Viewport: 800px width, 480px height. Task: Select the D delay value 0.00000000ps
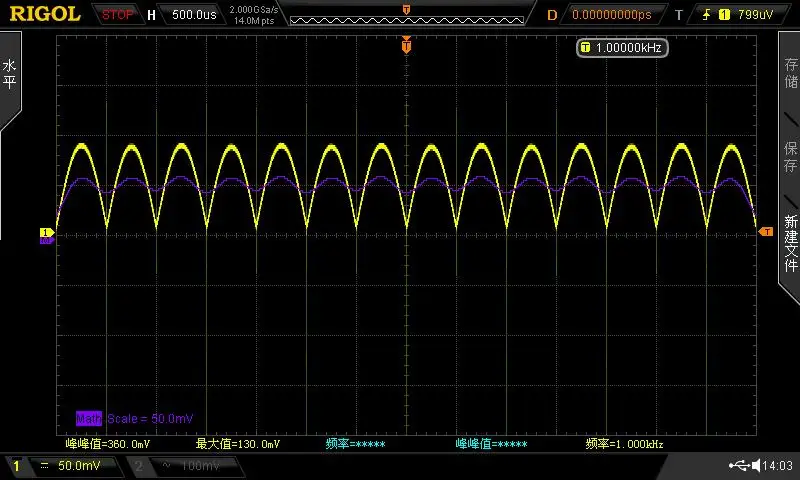tap(612, 15)
